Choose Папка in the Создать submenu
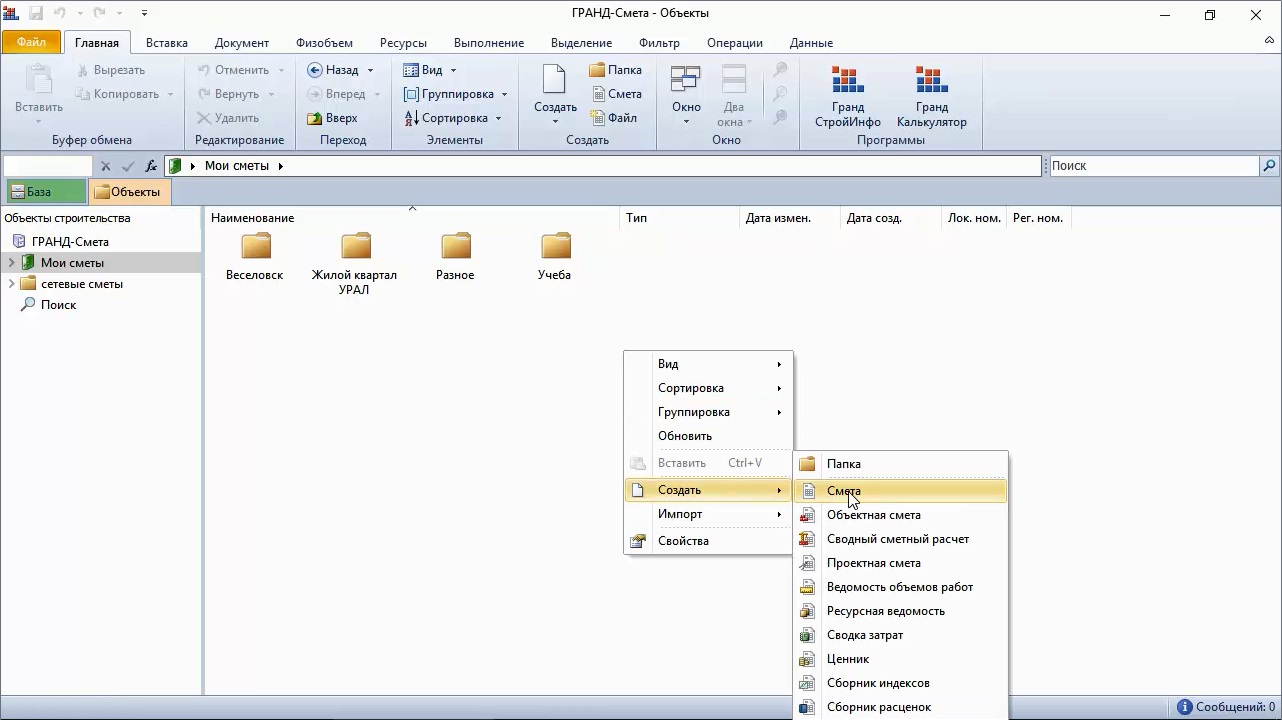 (x=900, y=464)
